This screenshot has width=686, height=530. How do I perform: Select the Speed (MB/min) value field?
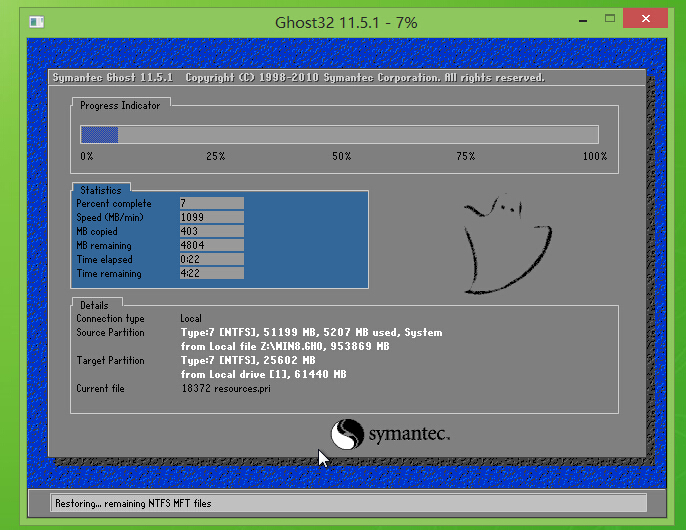[x=211, y=217]
